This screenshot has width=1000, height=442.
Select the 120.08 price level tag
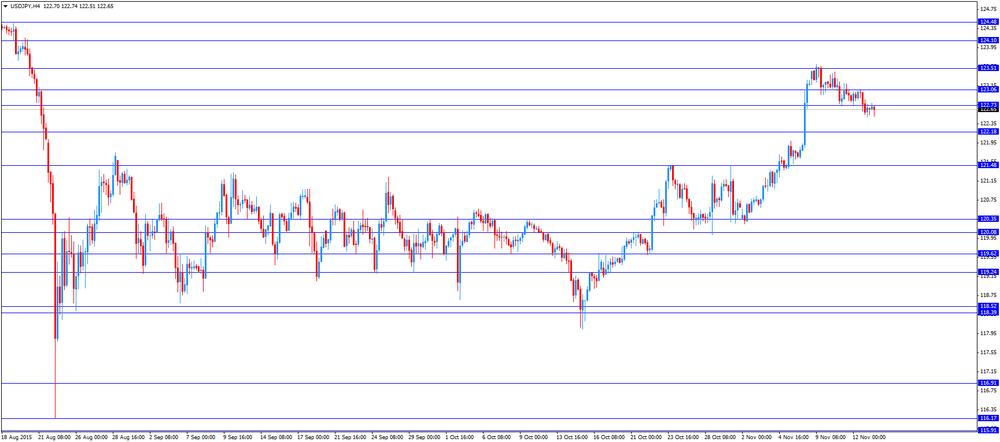pos(988,232)
